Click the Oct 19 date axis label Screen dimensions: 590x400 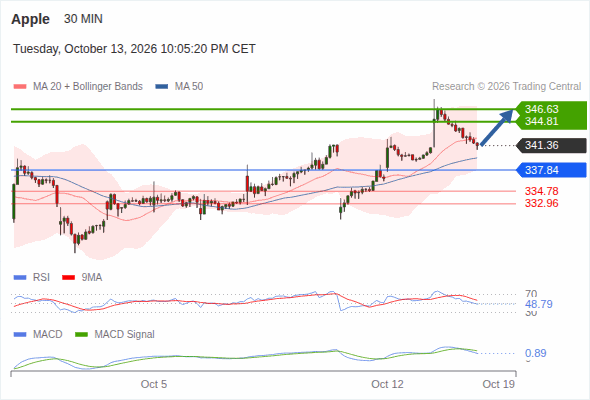(x=499, y=384)
